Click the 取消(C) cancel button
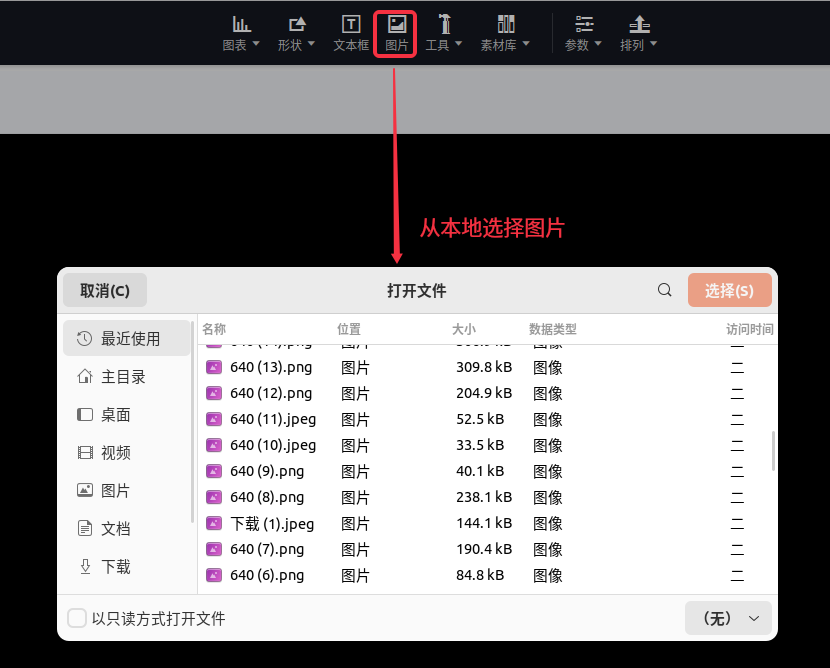The width and height of the screenshot is (830, 668). pyautogui.click(x=105, y=290)
